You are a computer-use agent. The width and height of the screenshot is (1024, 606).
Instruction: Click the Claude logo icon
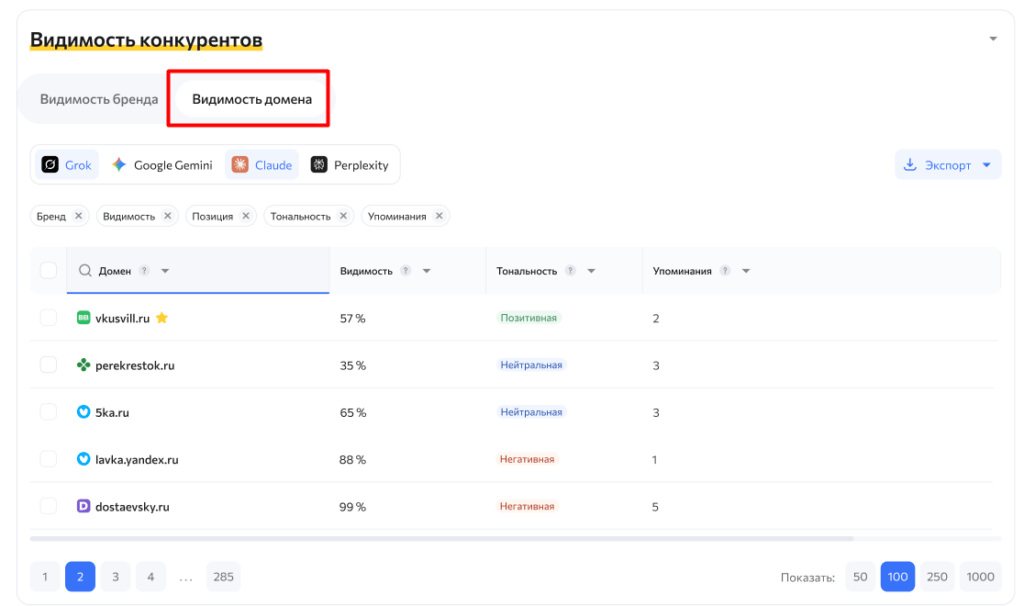pyautogui.click(x=240, y=165)
